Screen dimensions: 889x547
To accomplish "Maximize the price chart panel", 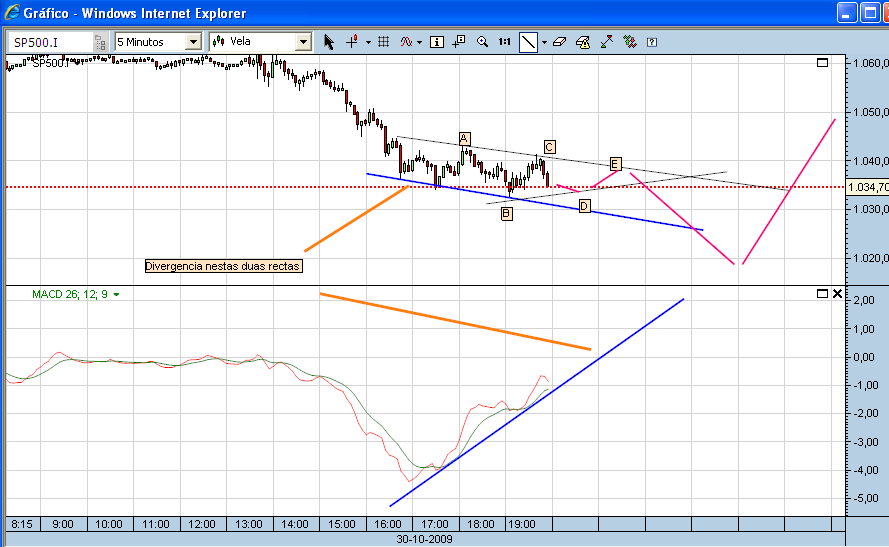I will click(x=822, y=62).
